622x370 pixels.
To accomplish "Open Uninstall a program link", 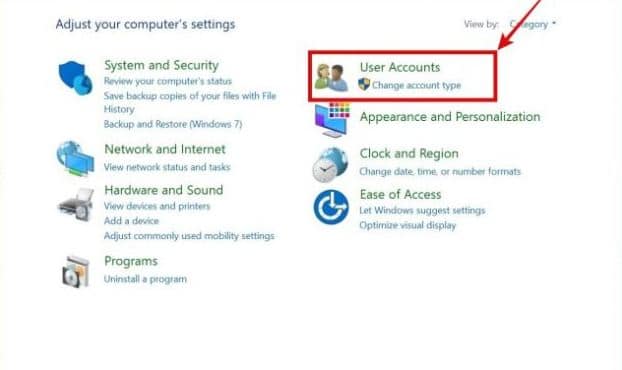I will [x=145, y=279].
